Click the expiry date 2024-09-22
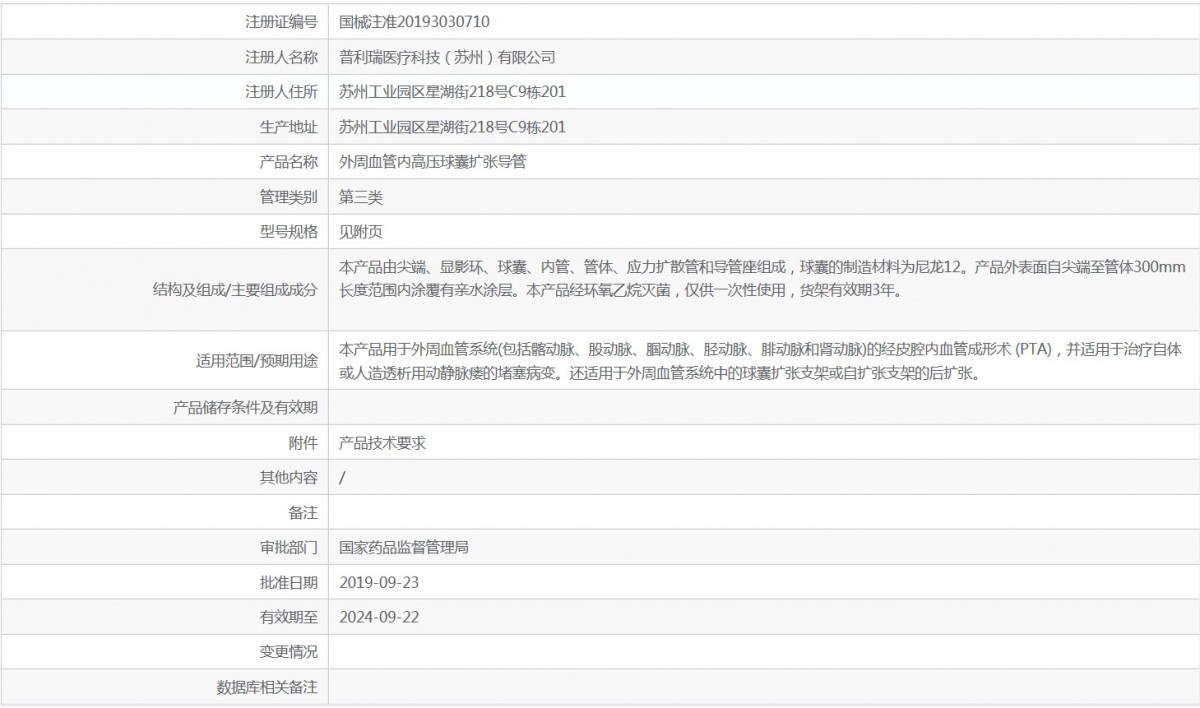Image resolution: width=1200 pixels, height=708 pixels. coord(379,617)
